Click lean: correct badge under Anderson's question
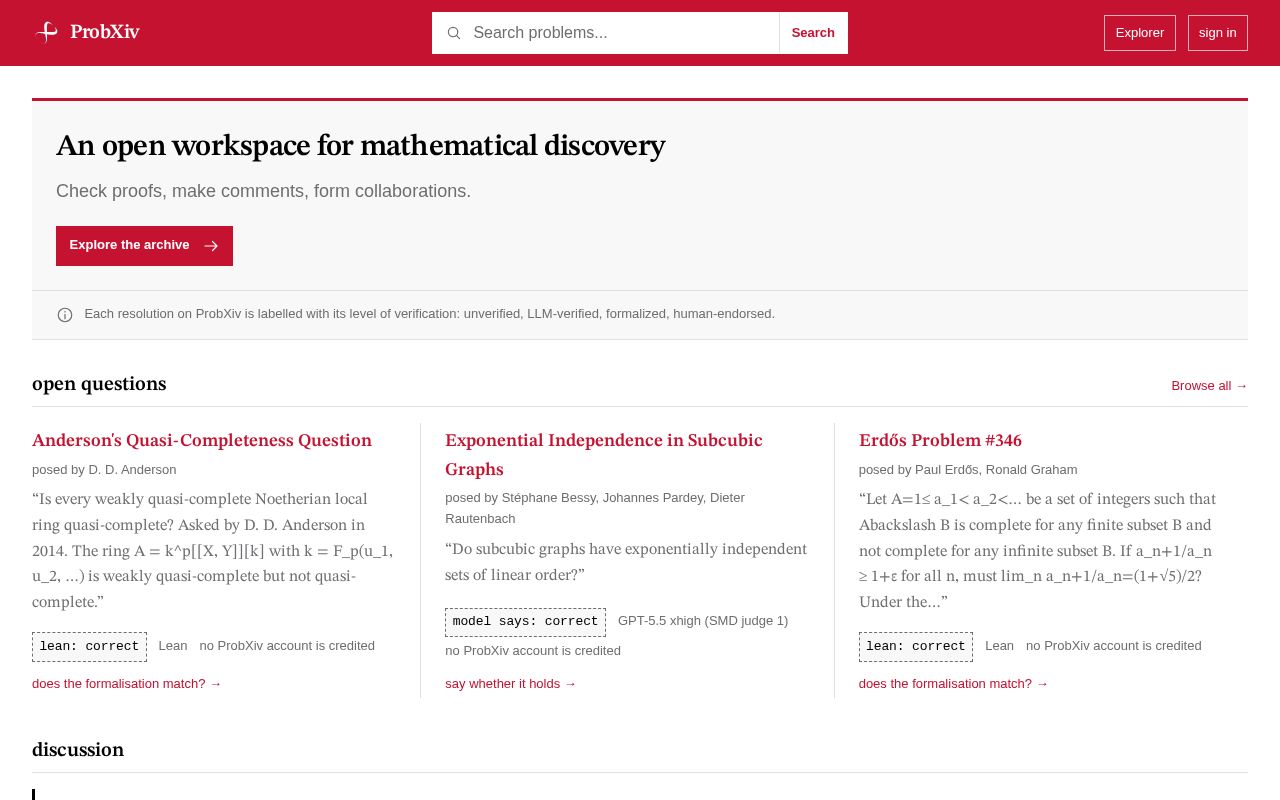1280x800 pixels. 89,647
